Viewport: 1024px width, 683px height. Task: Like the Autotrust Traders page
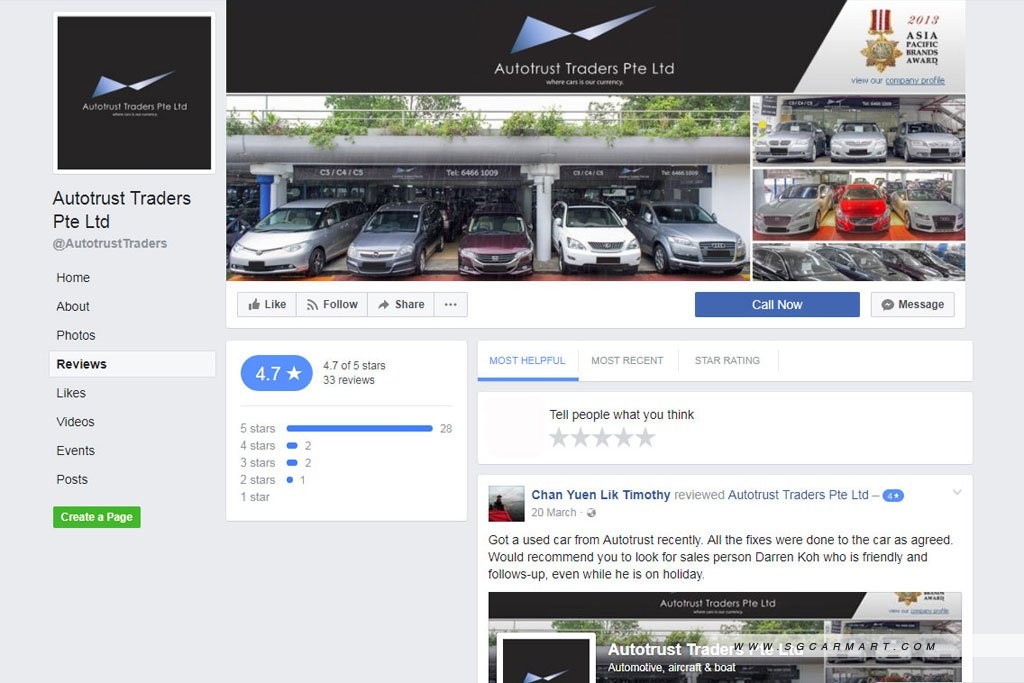click(267, 304)
